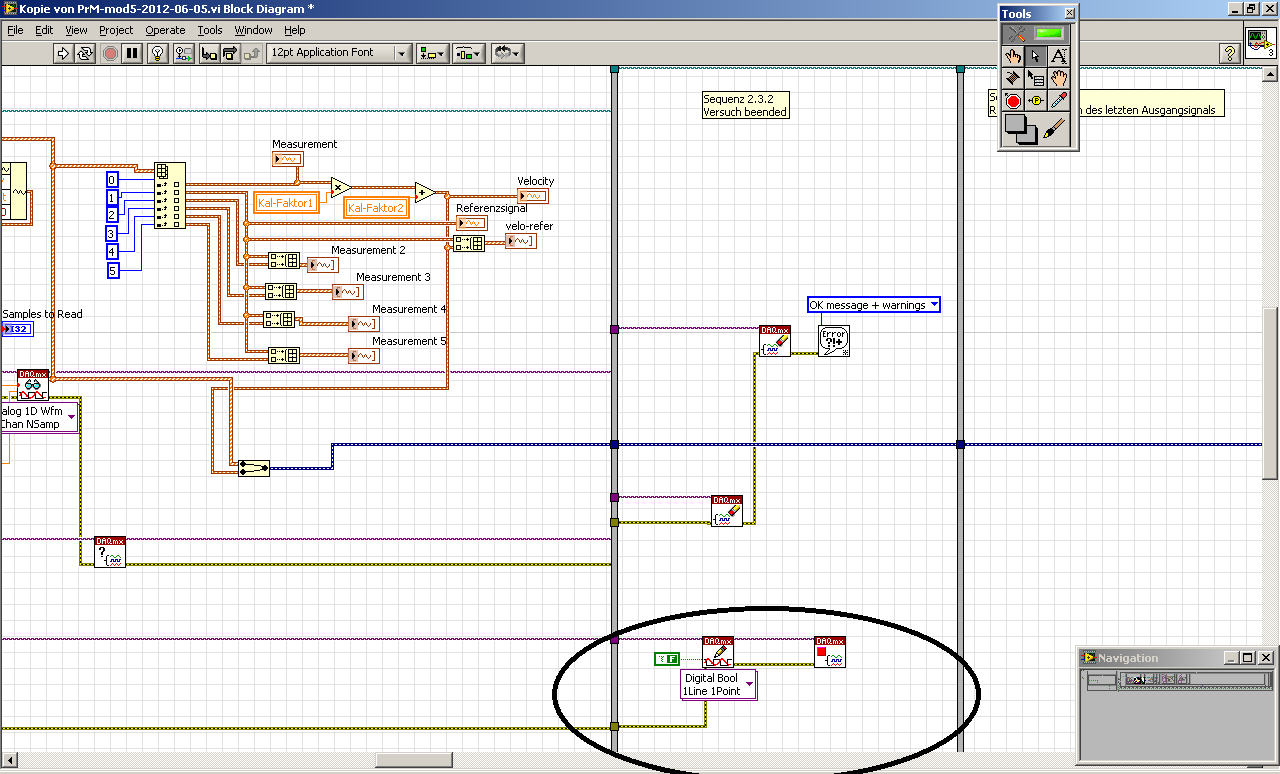The image size is (1280, 774).
Task: Click the velo-refer indicator terminal
Action: coord(521,241)
